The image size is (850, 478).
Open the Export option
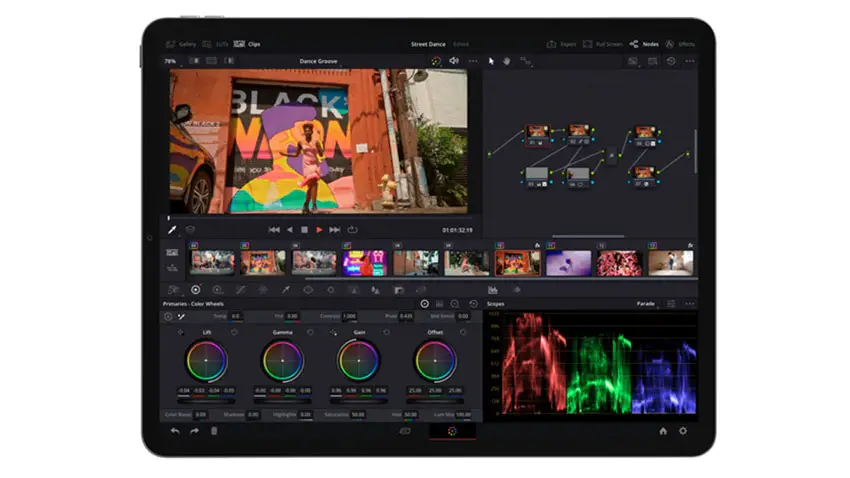pyautogui.click(x=562, y=44)
